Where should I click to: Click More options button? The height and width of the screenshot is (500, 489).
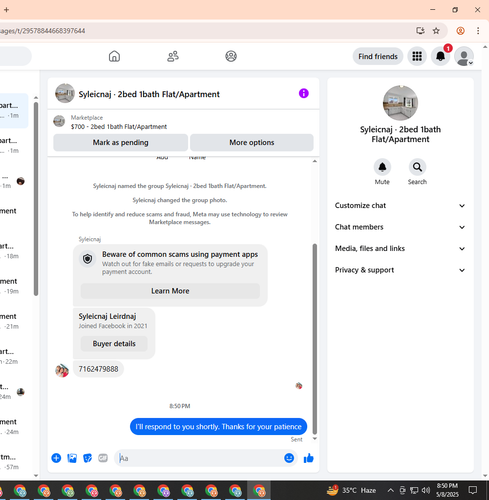pos(252,142)
